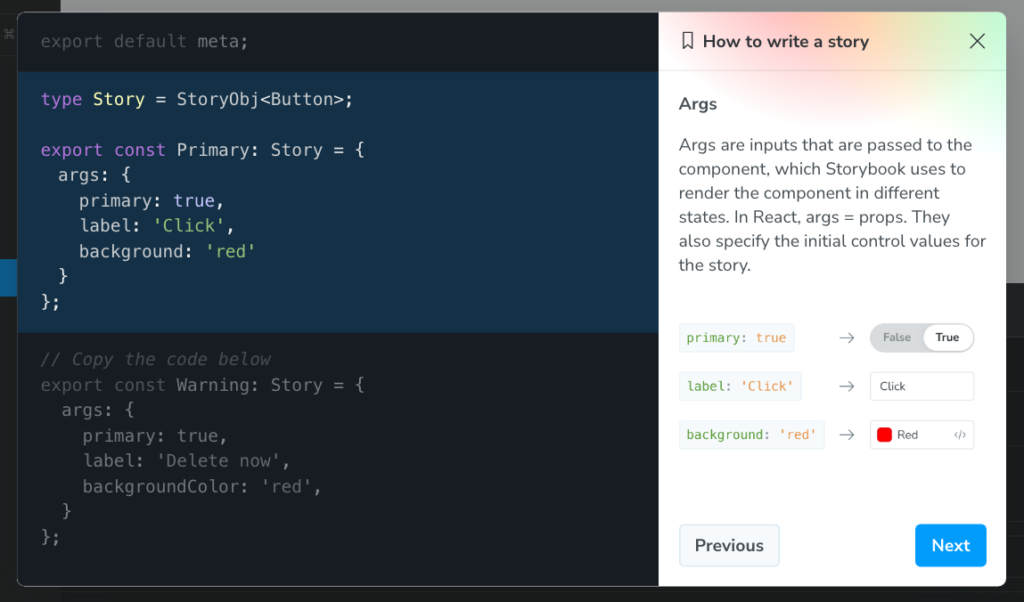This screenshot has height=602, width=1024.
Task: Click the background: 'red' code chip
Action: pyautogui.click(x=751, y=435)
